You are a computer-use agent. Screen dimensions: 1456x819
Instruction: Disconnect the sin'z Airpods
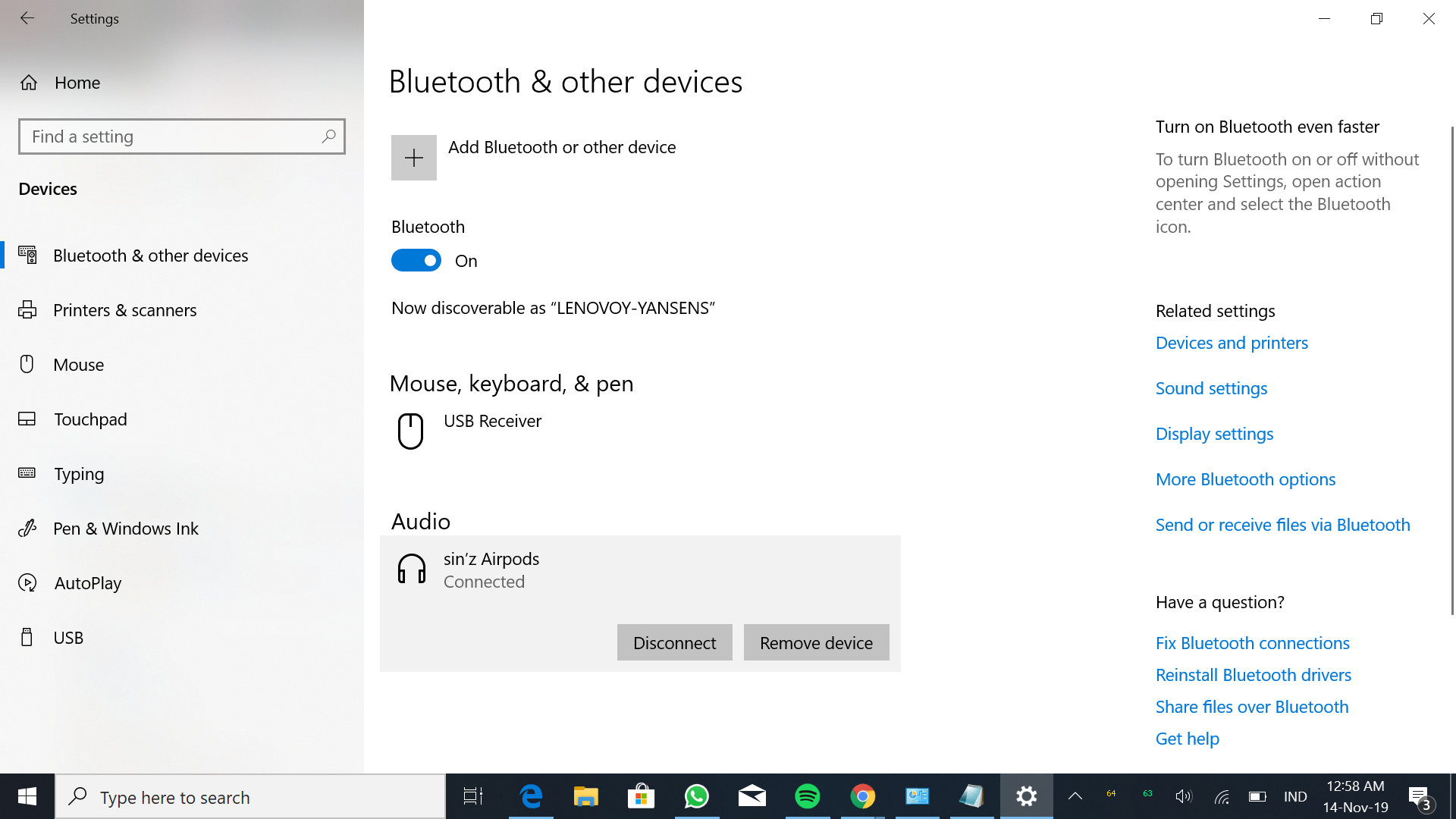(x=674, y=642)
